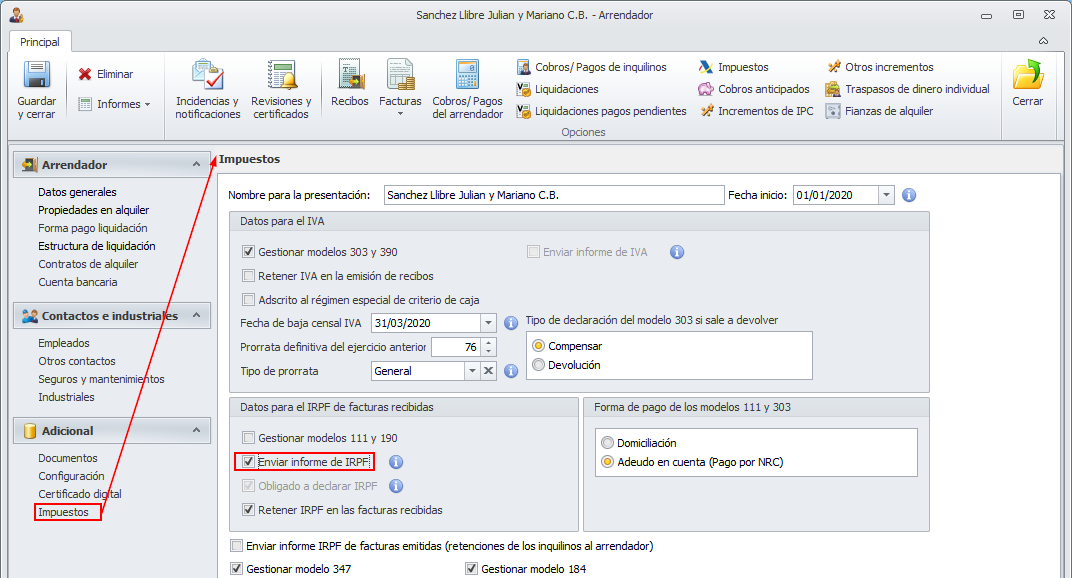Click the Cobros/Pagos de inquilinos icon

pos(524,67)
